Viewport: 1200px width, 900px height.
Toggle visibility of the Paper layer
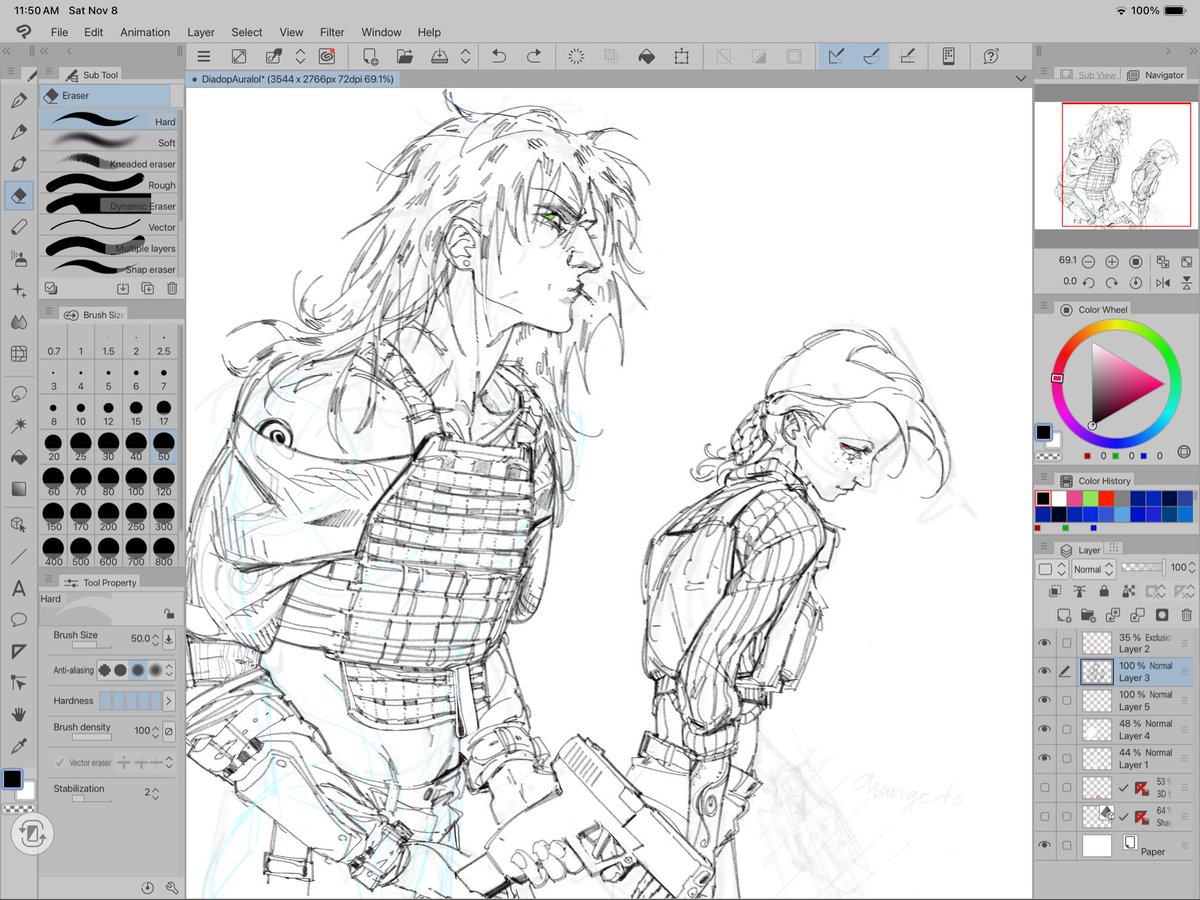tap(1045, 845)
